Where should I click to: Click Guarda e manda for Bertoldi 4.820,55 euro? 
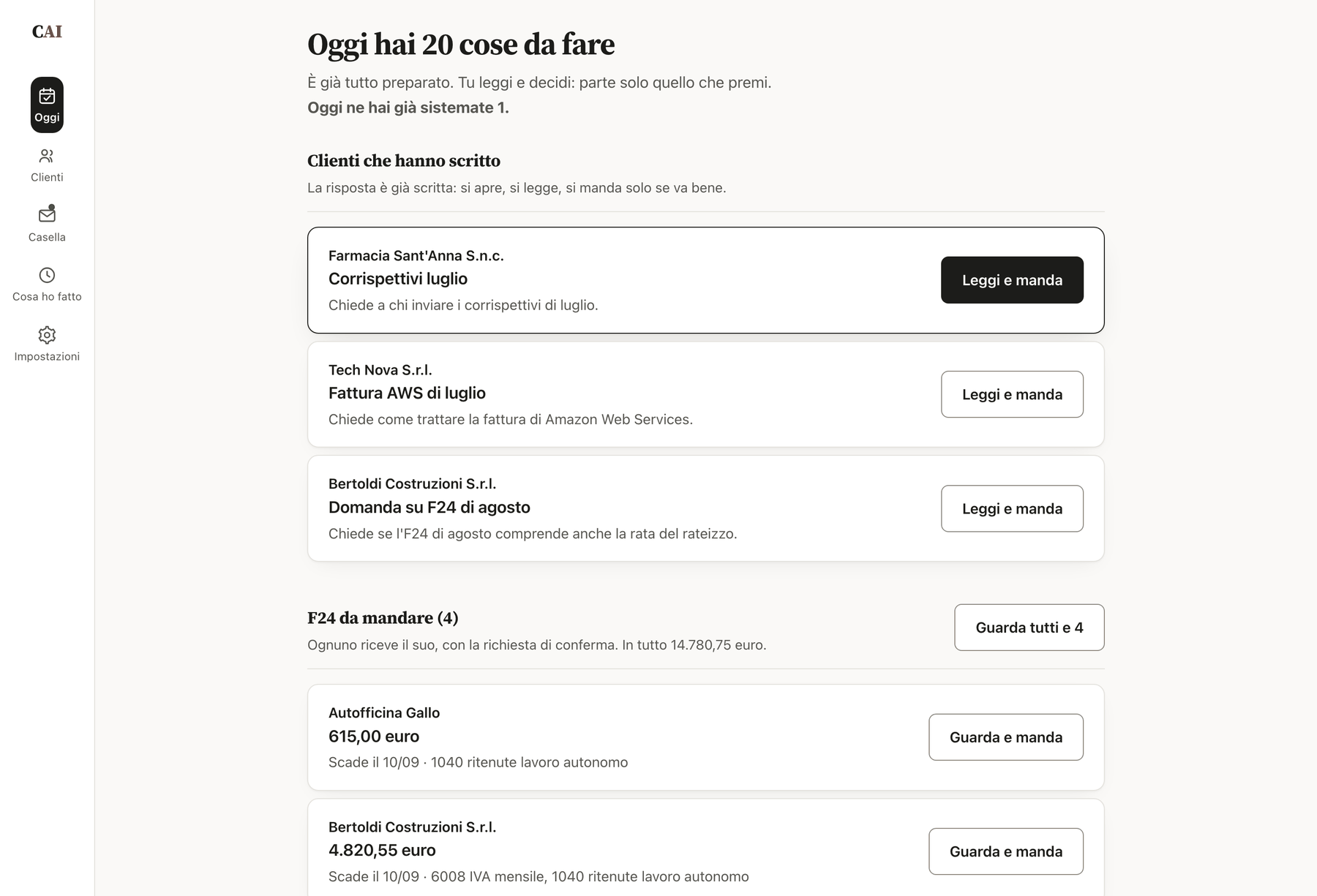(x=1006, y=851)
